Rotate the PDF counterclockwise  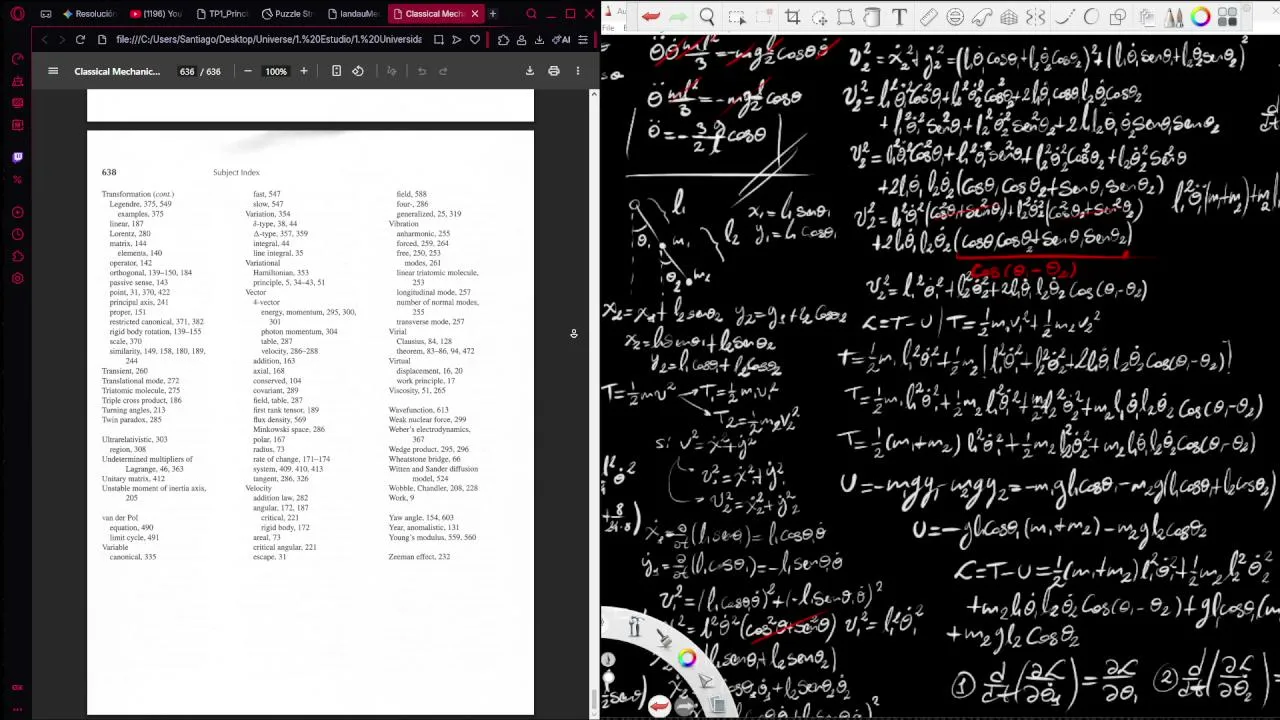coord(358,71)
